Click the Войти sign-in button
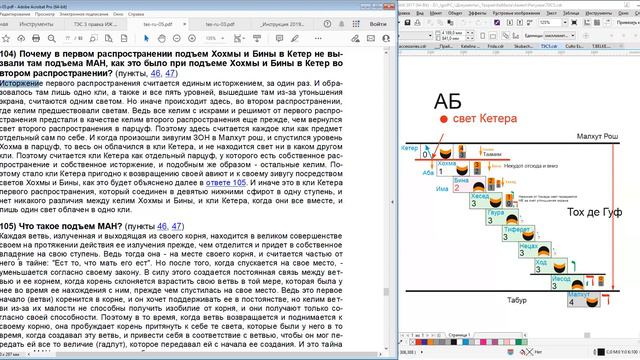640x360 pixels. click(378, 24)
